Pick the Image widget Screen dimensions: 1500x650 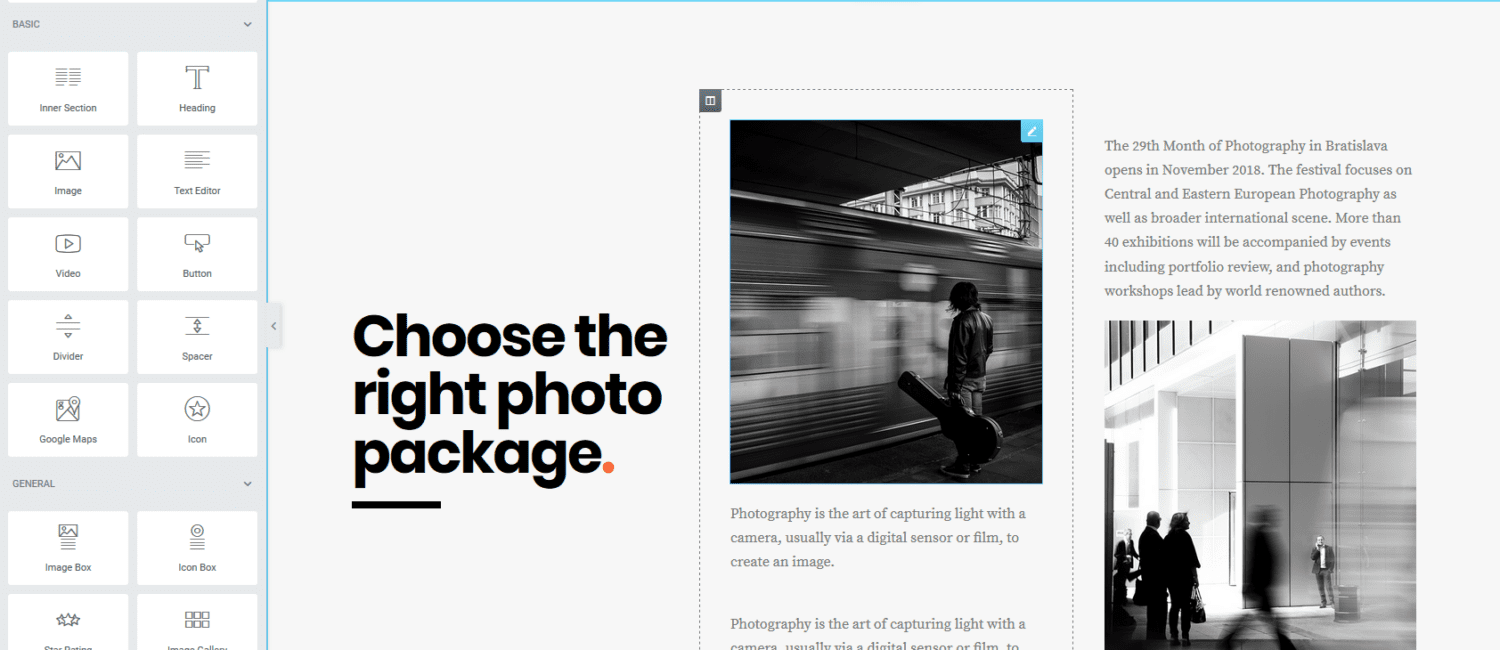(68, 172)
